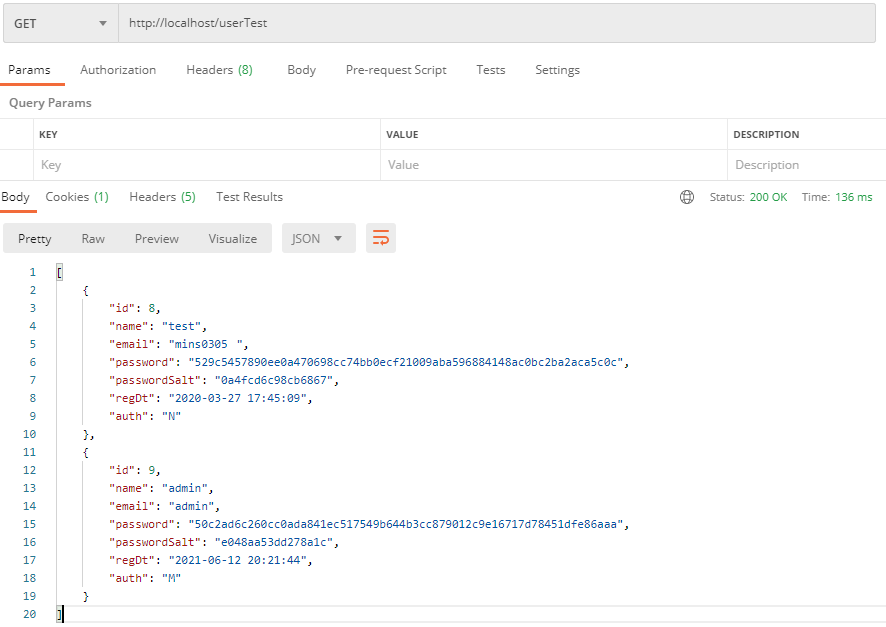The height and width of the screenshot is (627, 886).
Task: Open the Cookies (1) tab
Action: (x=77, y=197)
